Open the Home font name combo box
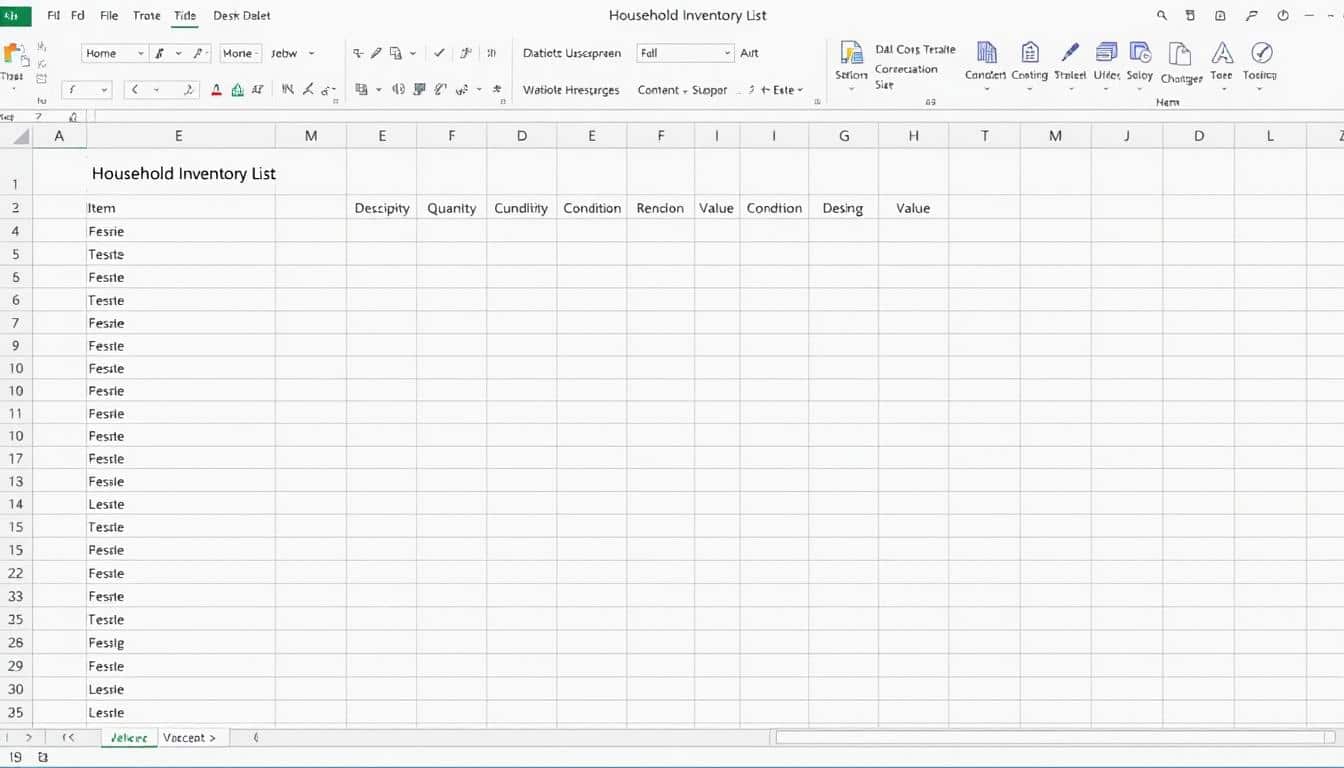Viewport: 1344px width, 768px height. click(x=113, y=53)
